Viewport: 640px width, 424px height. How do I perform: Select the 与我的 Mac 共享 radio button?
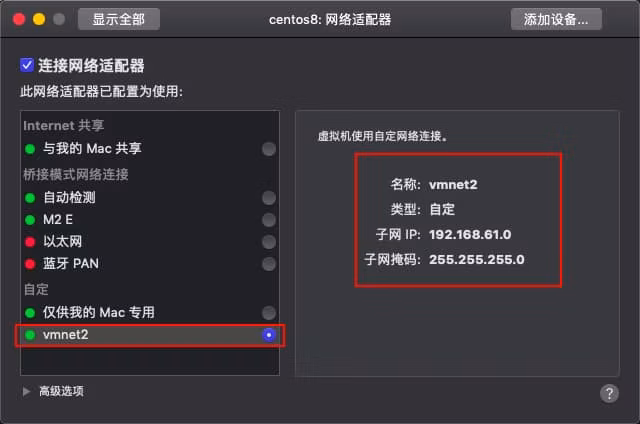coord(269,149)
